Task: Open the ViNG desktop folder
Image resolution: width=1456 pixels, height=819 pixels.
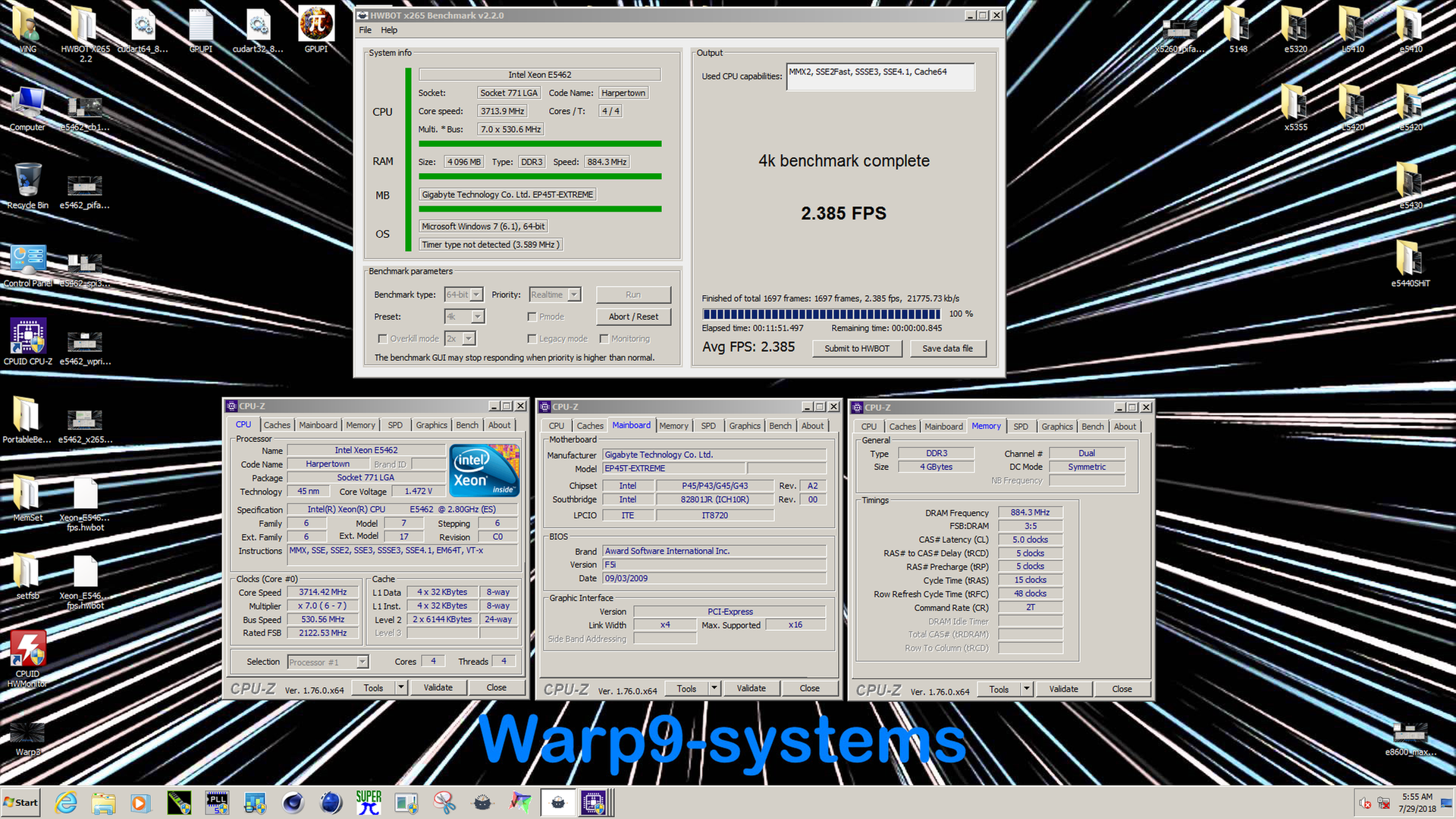Action: 27,27
